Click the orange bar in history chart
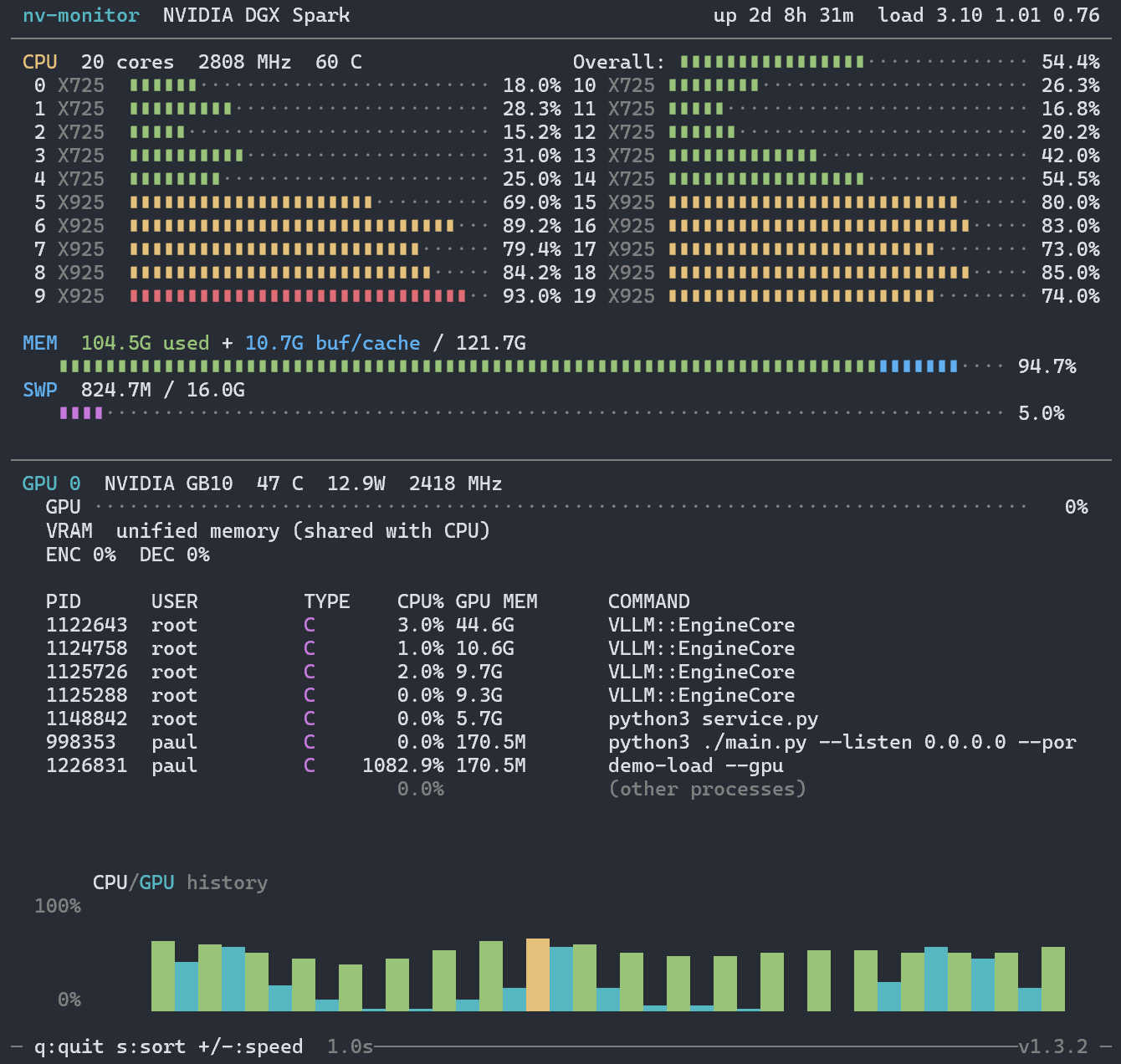 point(537,974)
